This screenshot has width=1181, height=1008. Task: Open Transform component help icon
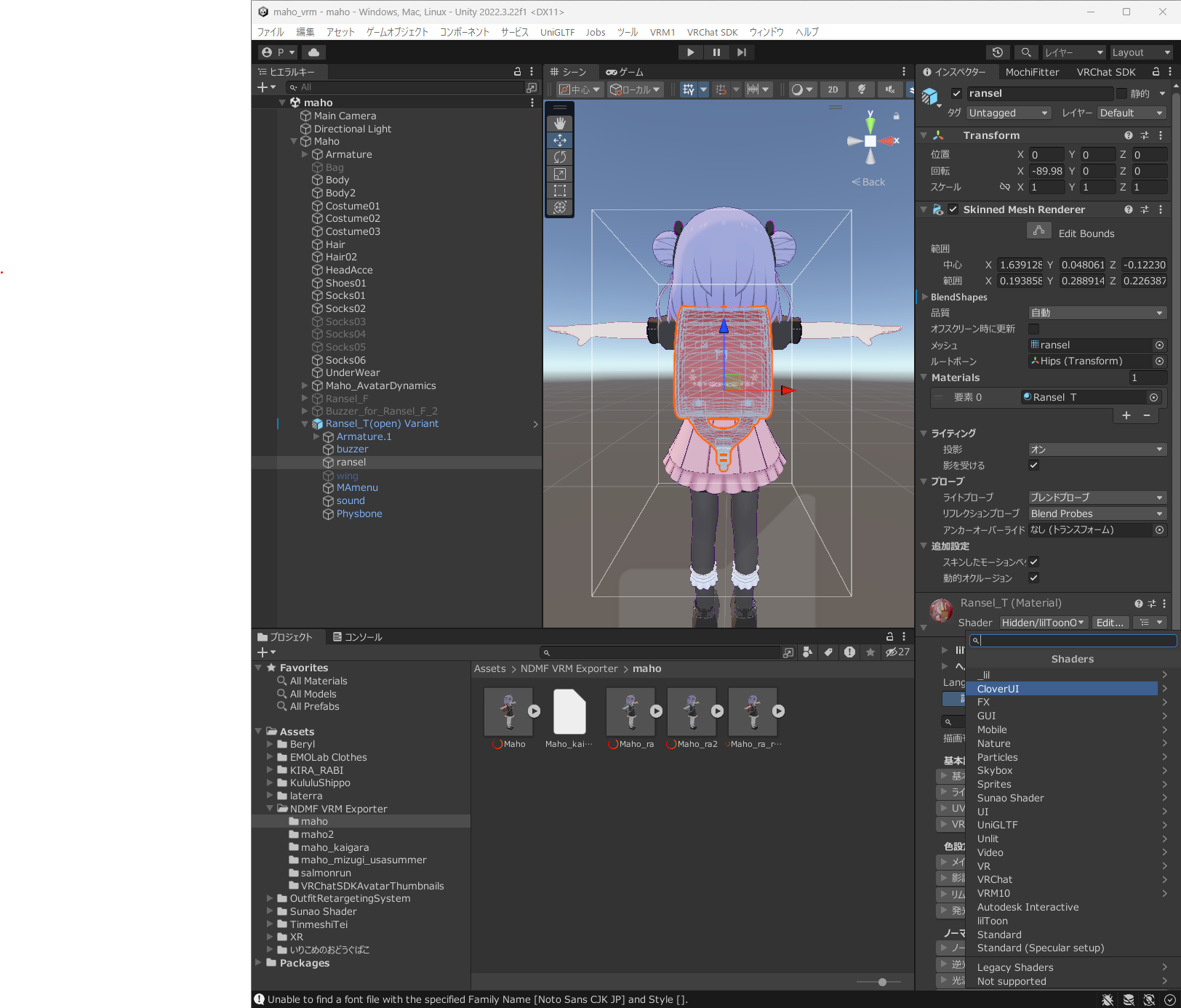(1129, 135)
